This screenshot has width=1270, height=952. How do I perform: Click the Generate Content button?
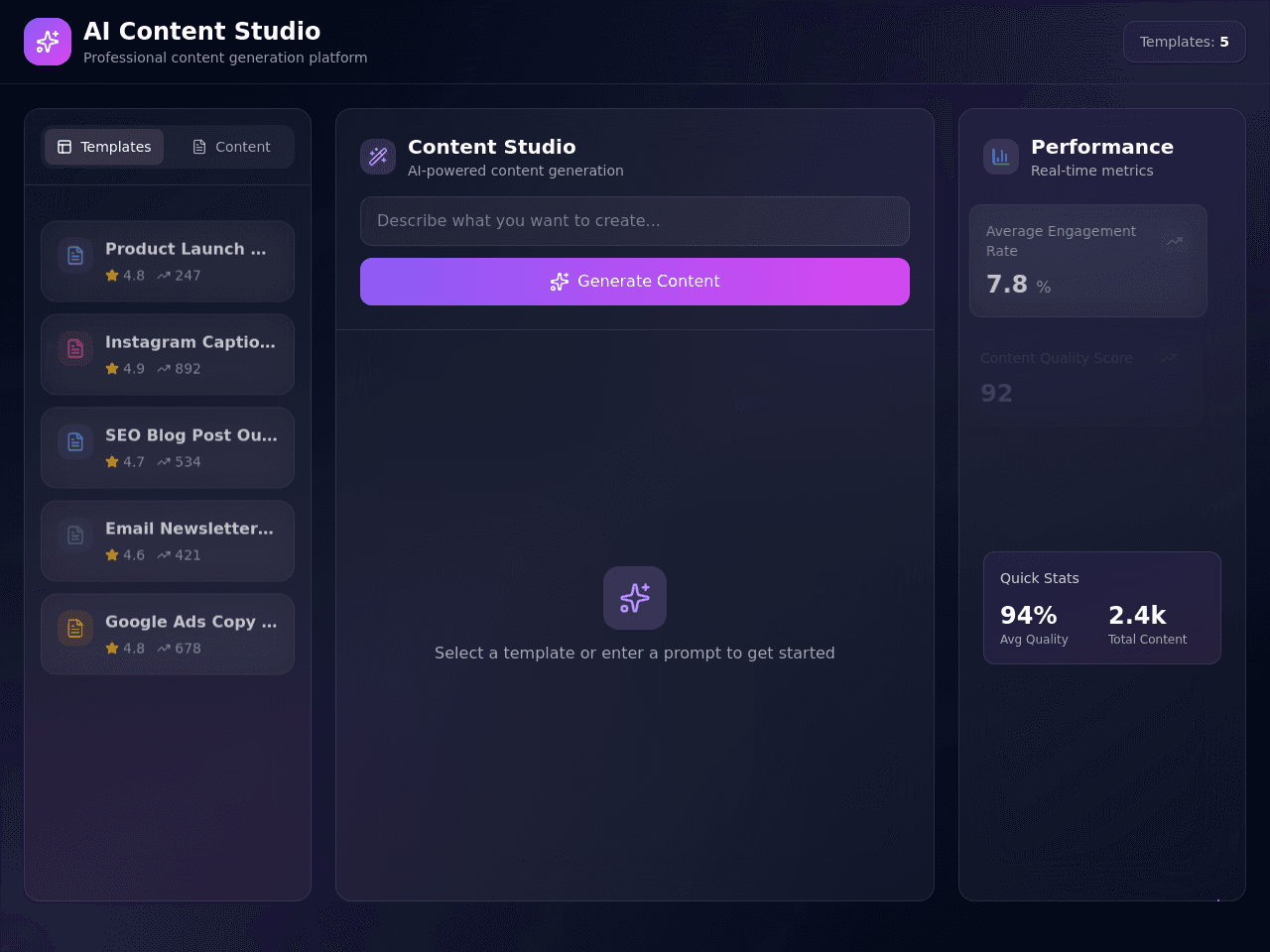(635, 282)
